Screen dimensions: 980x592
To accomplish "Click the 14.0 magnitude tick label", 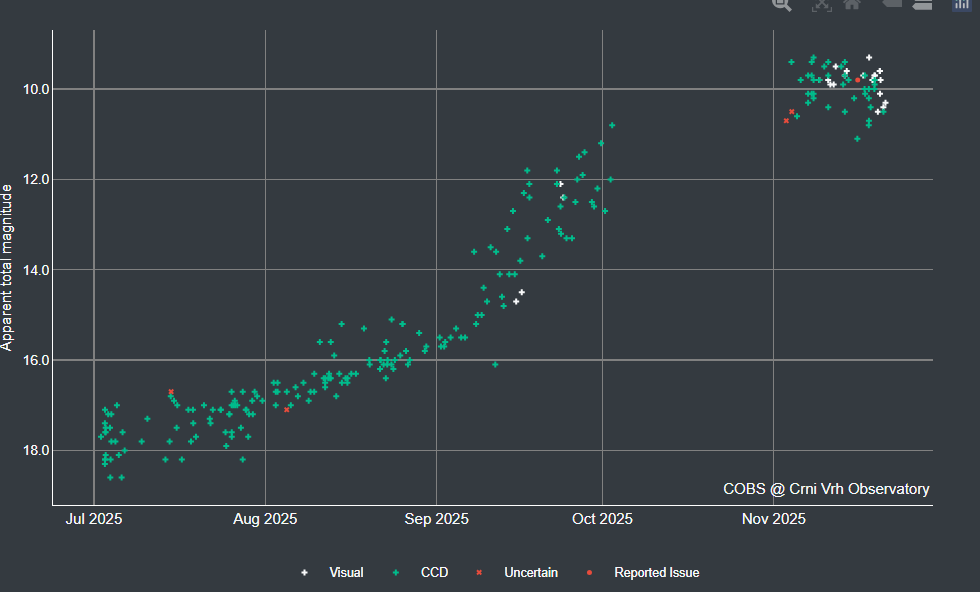I will pos(36,270).
